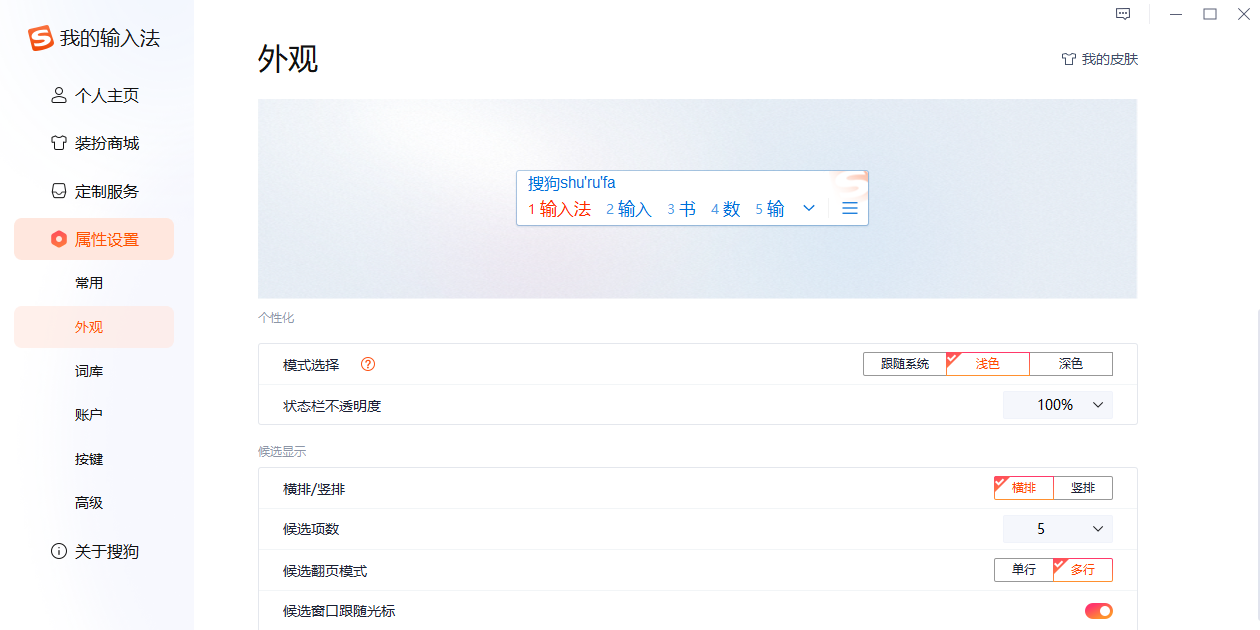
Task: Click the 定制服务 box icon
Action: coord(59,191)
